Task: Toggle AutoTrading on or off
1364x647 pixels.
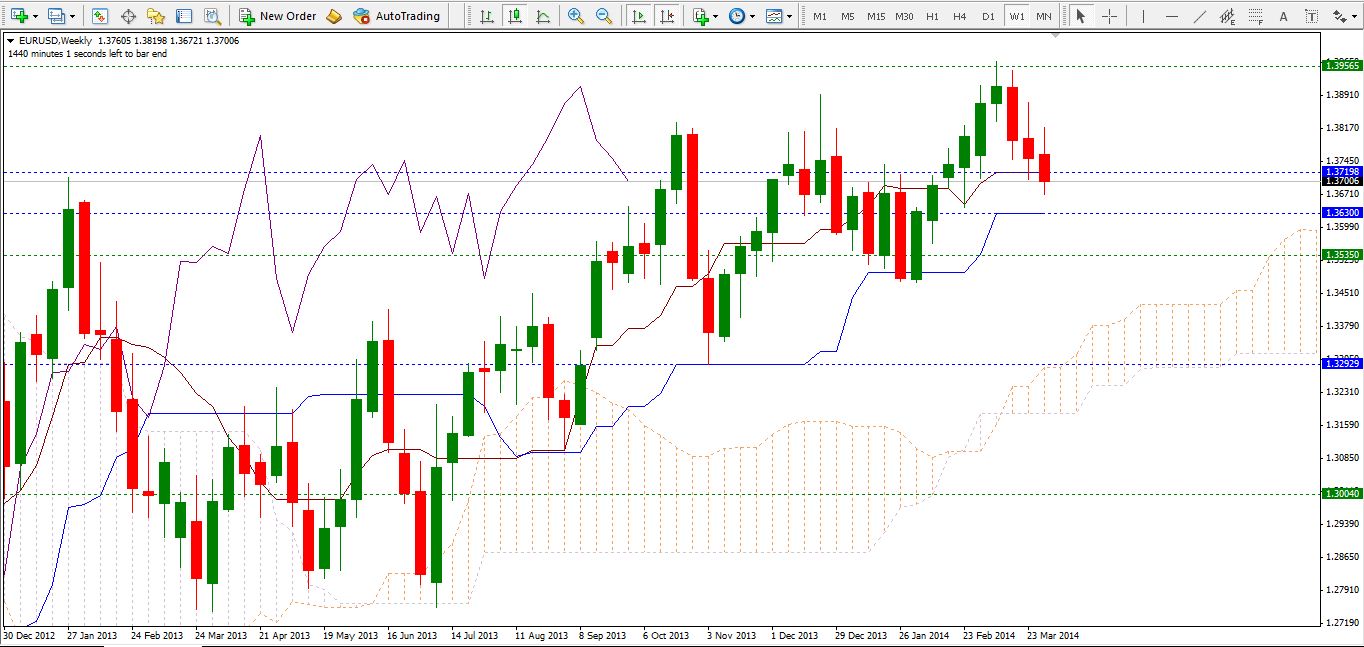Action: [397, 16]
